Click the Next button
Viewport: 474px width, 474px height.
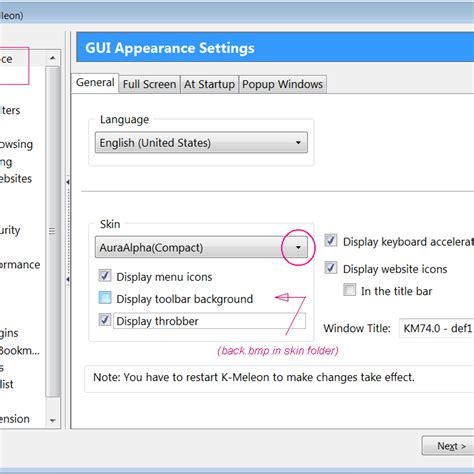[448, 446]
